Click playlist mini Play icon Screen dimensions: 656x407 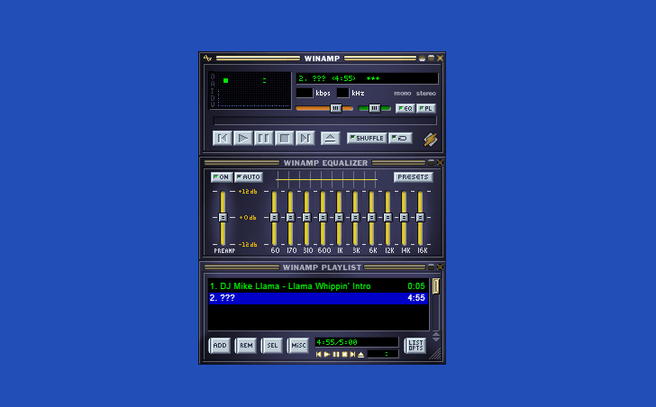click(327, 354)
